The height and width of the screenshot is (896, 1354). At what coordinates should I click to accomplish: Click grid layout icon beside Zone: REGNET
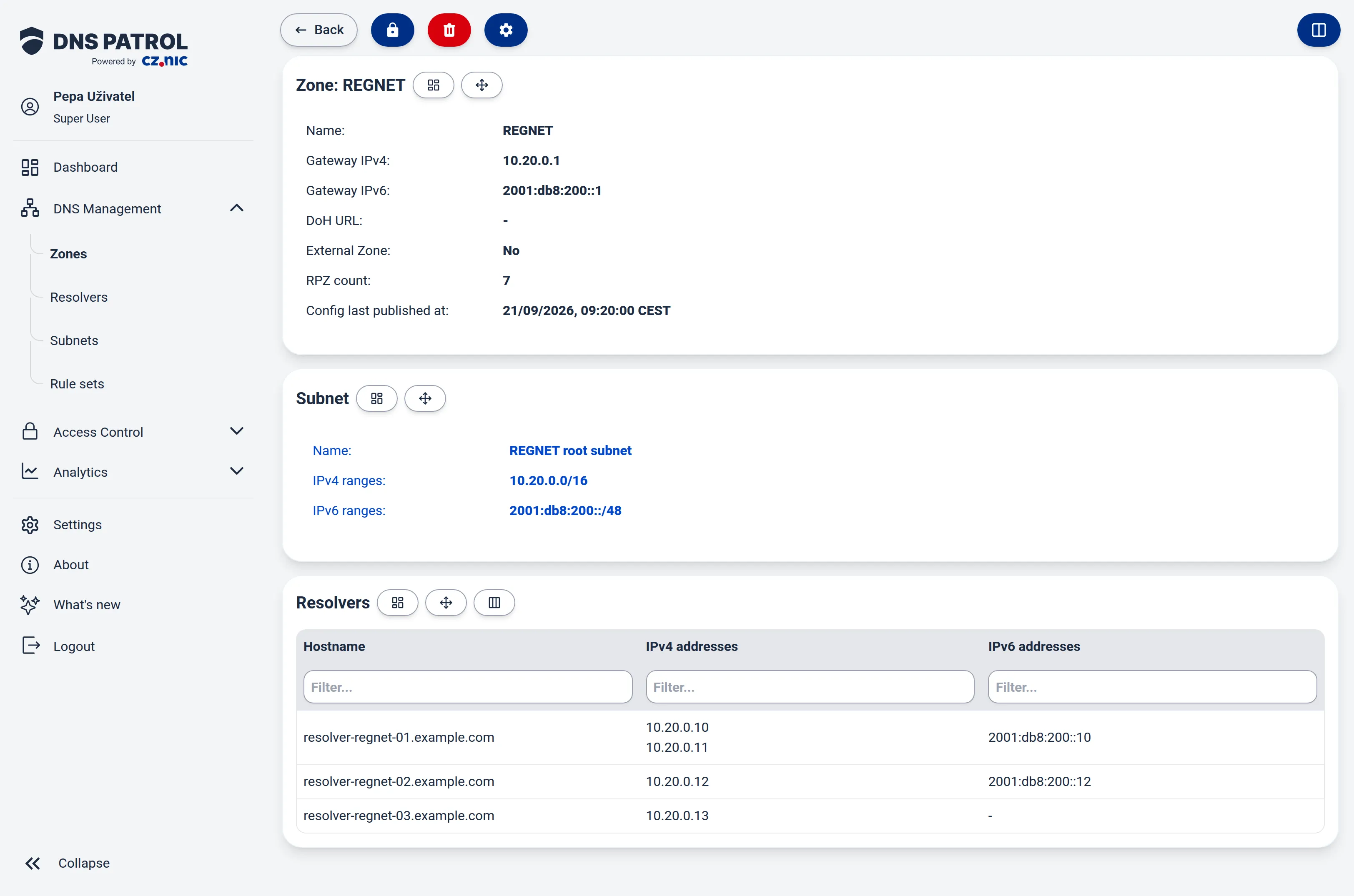point(433,85)
